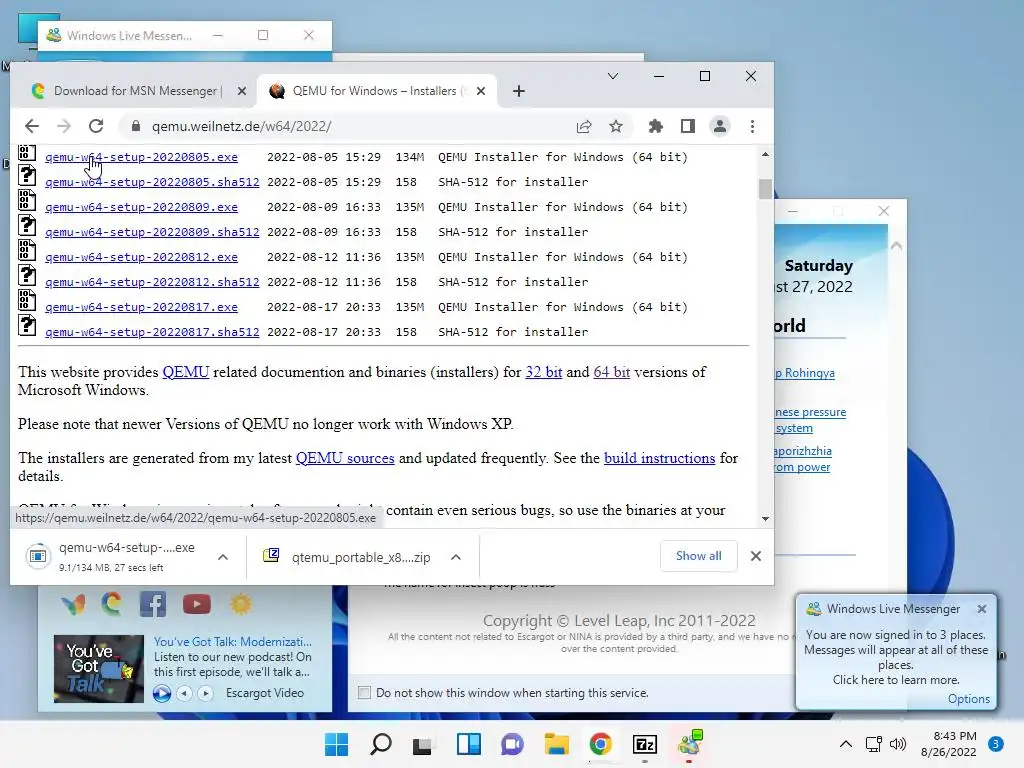Image resolution: width=1024 pixels, height=768 pixels.
Task: Expand options for qemu-w64-setup download
Action: point(223,557)
